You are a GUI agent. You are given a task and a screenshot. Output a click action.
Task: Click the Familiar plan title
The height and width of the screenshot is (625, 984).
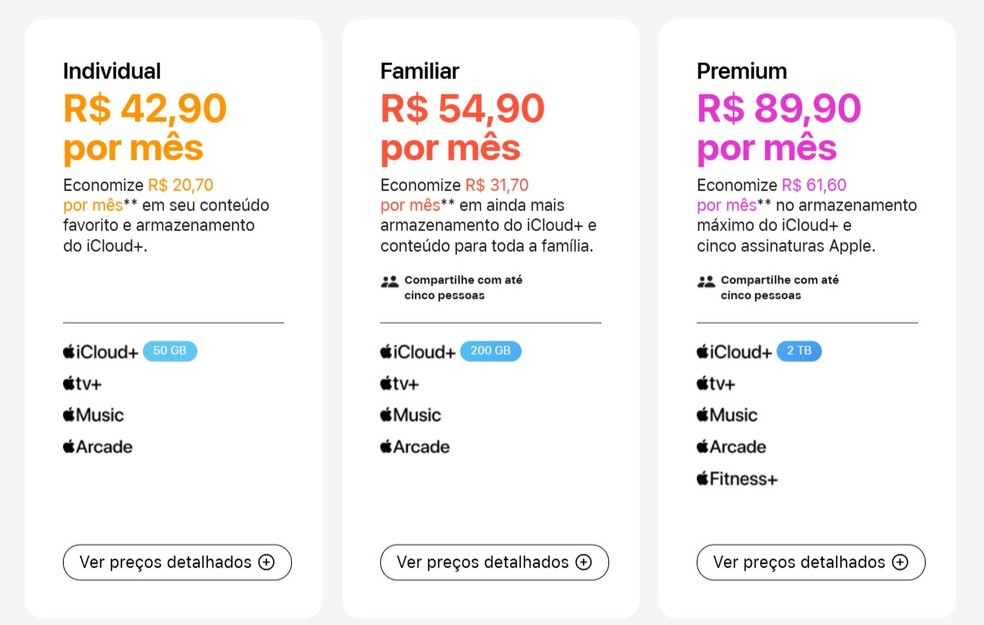[419, 71]
